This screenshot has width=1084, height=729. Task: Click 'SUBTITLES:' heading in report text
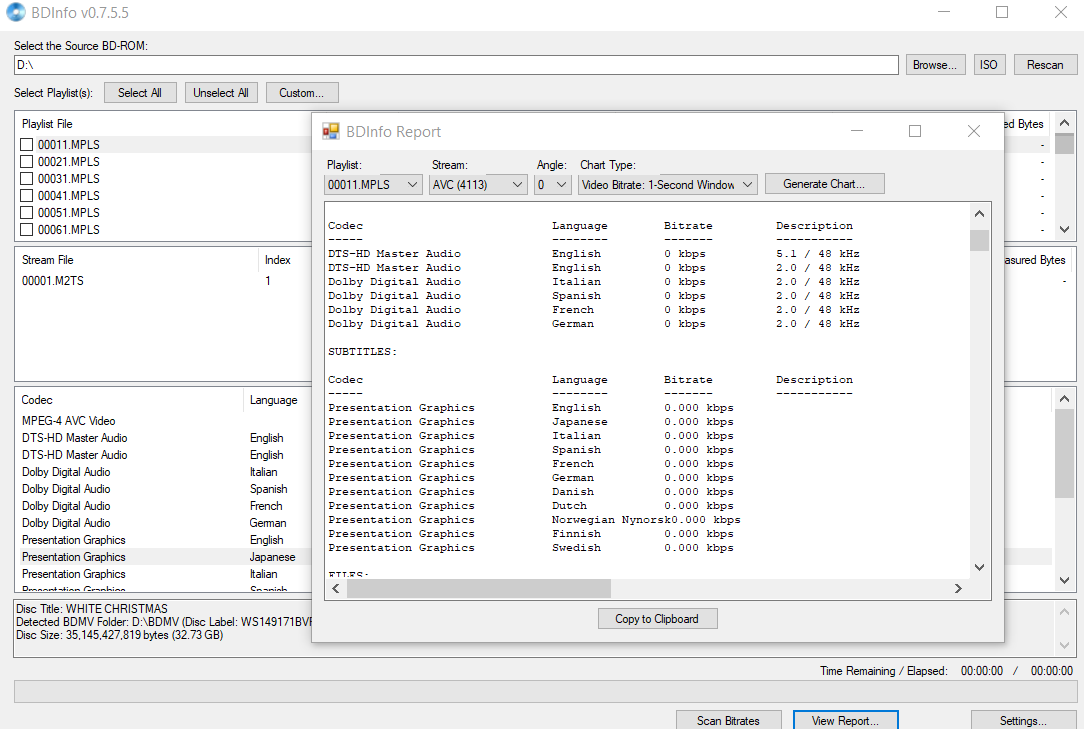tap(362, 351)
